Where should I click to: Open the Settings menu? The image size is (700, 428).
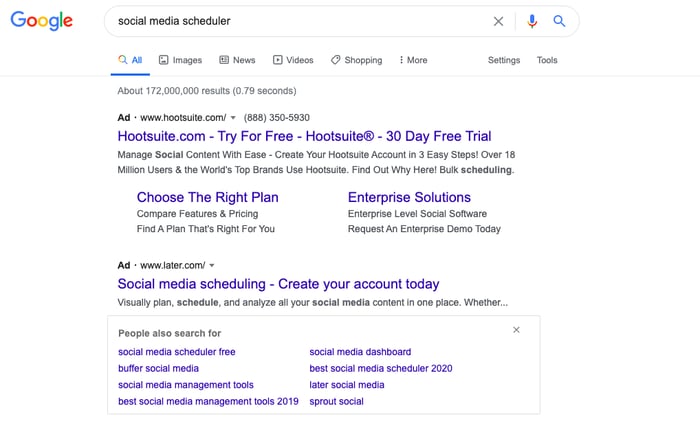click(x=504, y=60)
